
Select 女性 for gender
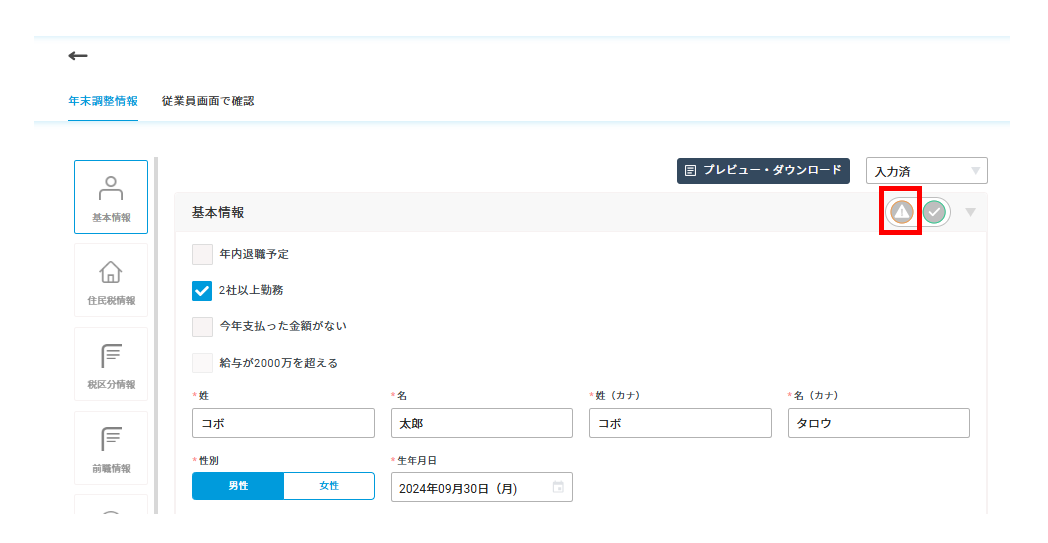coord(329,486)
